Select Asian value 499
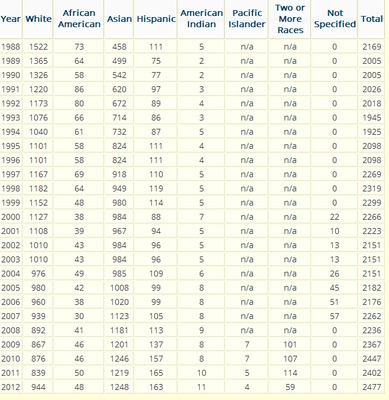Image resolution: width=389 pixels, height=400 pixels. pyautogui.click(x=119, y=61)
